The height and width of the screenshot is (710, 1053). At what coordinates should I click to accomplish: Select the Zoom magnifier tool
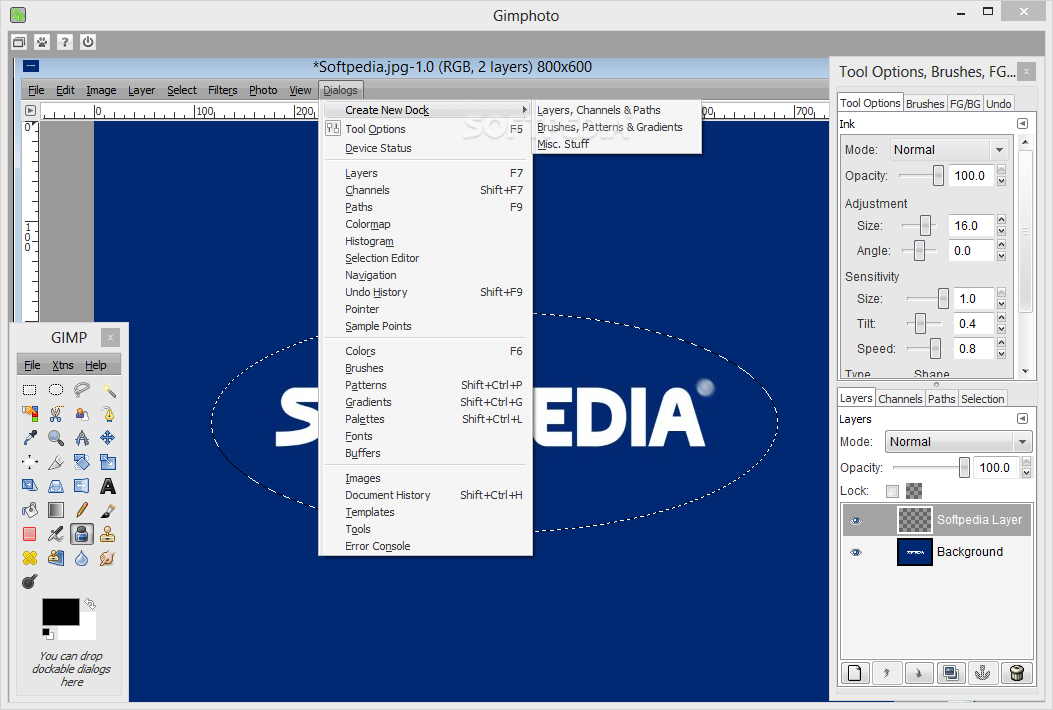pos(56,438)
